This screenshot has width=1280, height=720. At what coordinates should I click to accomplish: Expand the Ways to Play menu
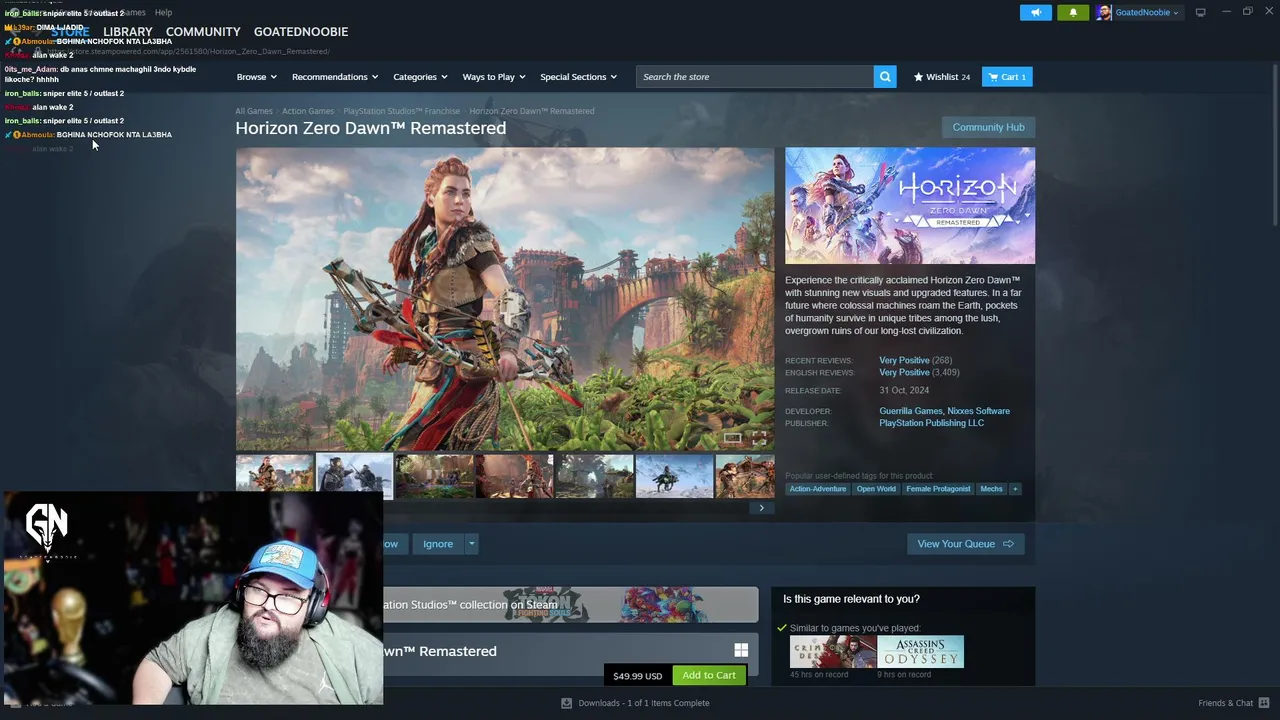tap(494, 77)
